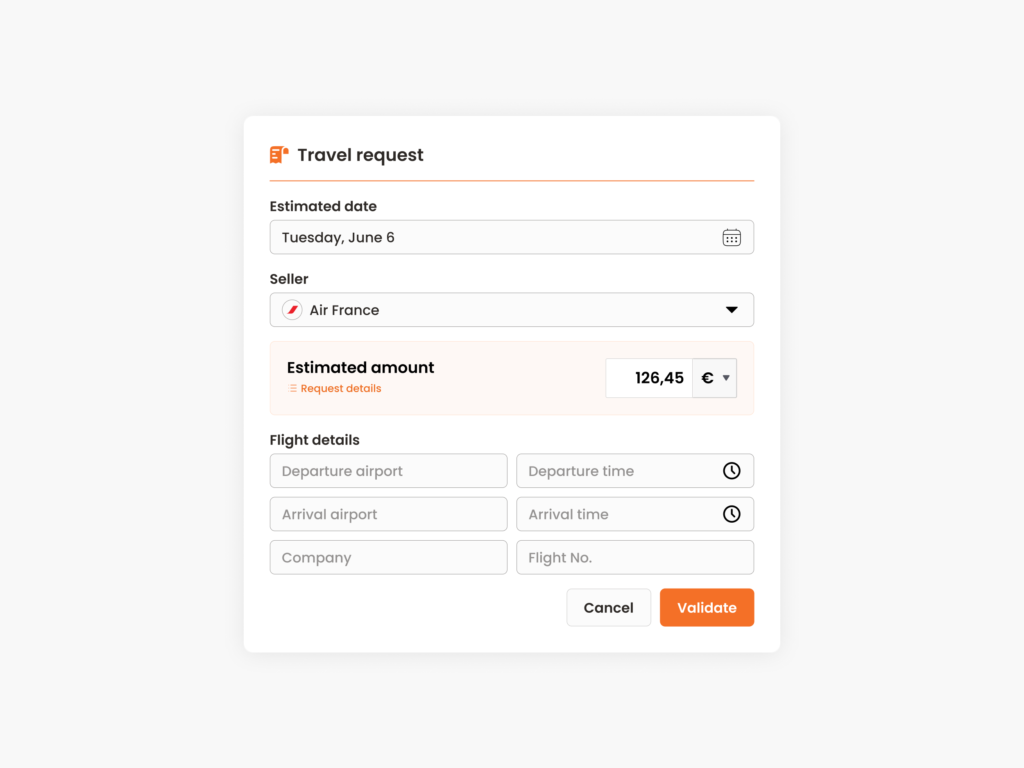This screenshot has width=1024, height=768.
Task: Open the Arrival time clock picker
Action: (x=734, y=514)
